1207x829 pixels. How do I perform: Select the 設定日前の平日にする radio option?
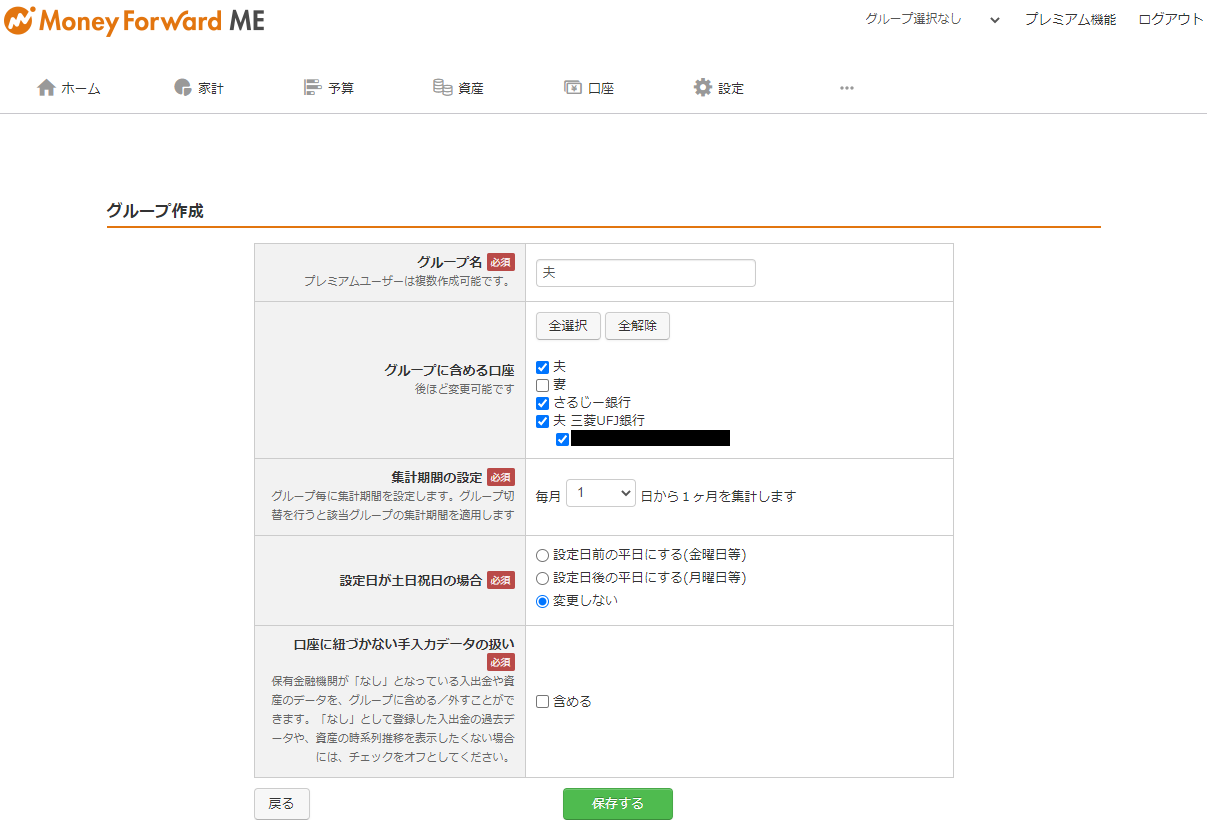pyautogui.click(x=541, y=554)
